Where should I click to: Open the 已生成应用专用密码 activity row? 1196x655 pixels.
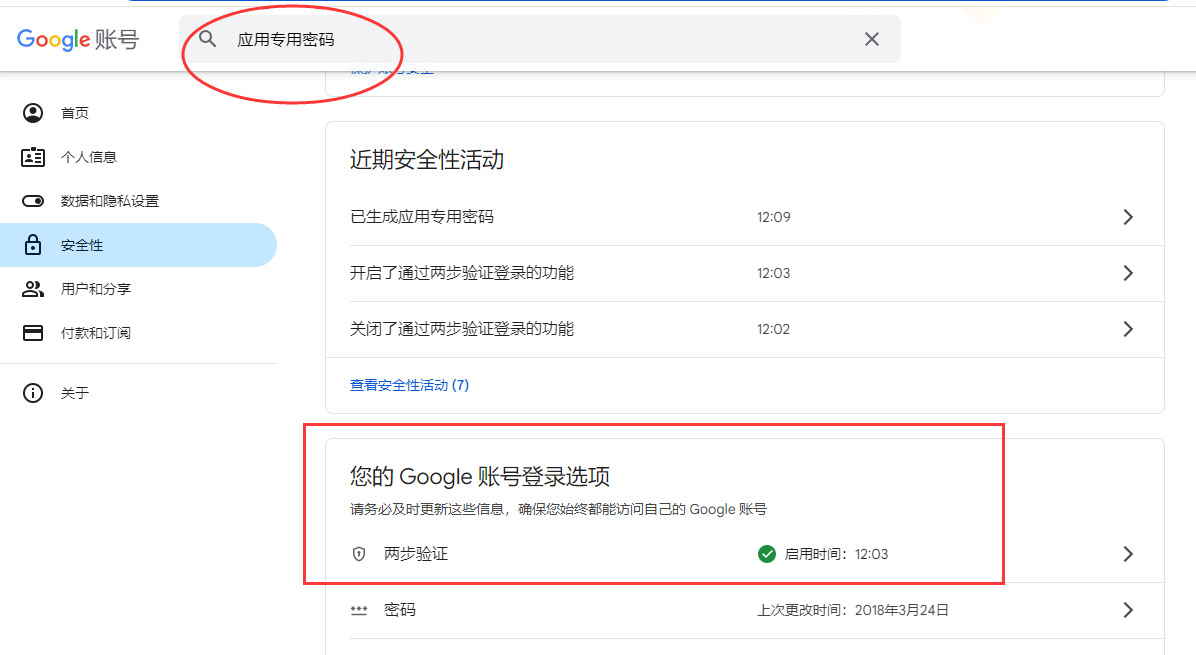[x=744, y=217]
